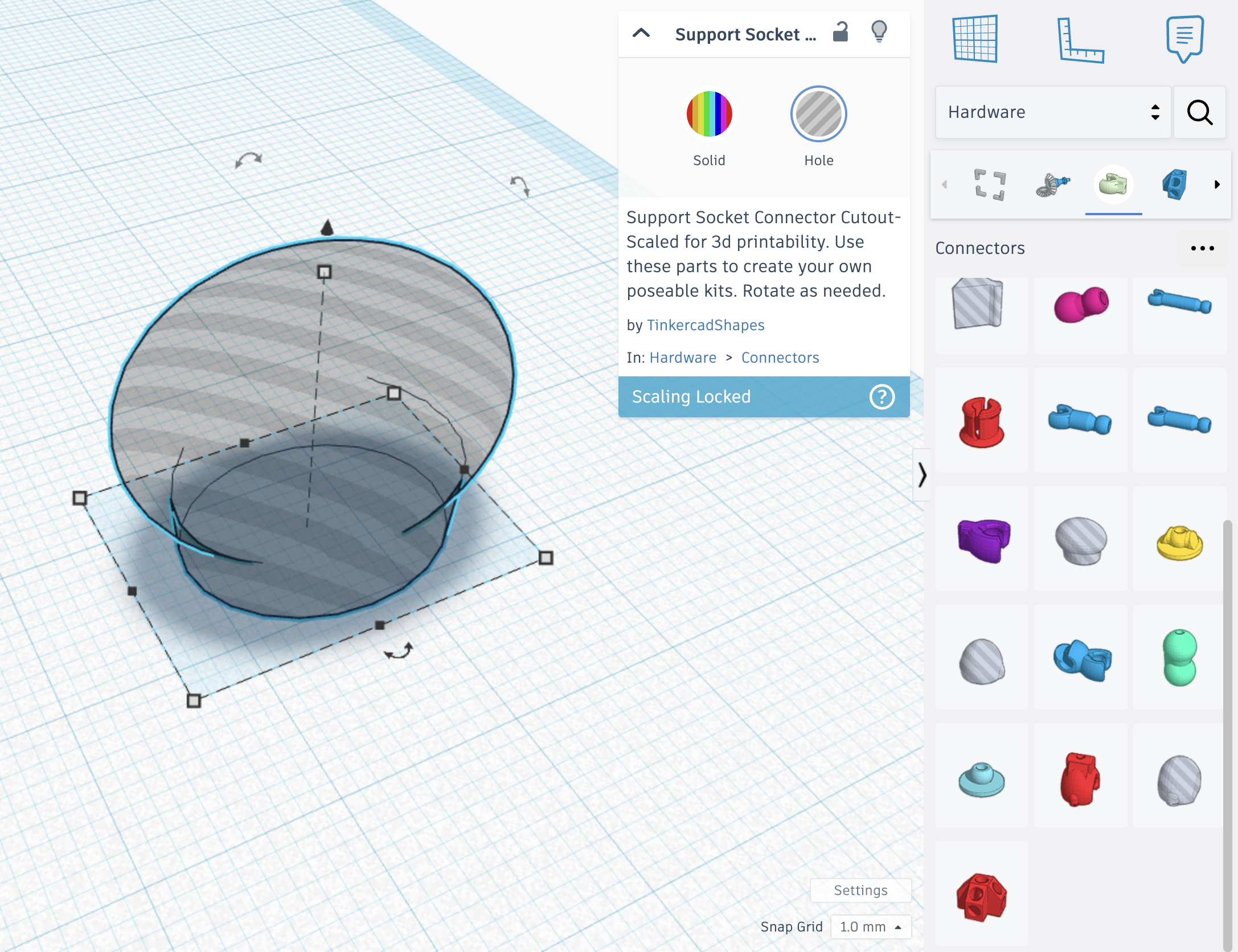Open the Hardware category dropdown
This screenshot has height=952, width=1238.
tap(1052, 112)
